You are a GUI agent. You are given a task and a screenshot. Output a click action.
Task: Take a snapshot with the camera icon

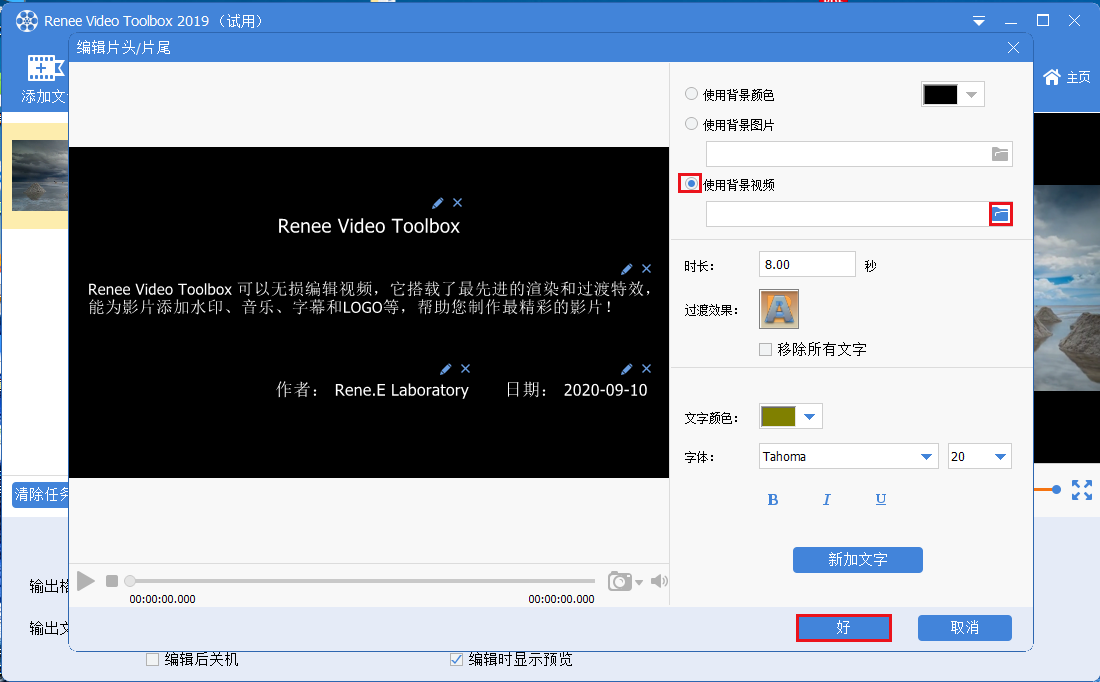tap(619, 582)
